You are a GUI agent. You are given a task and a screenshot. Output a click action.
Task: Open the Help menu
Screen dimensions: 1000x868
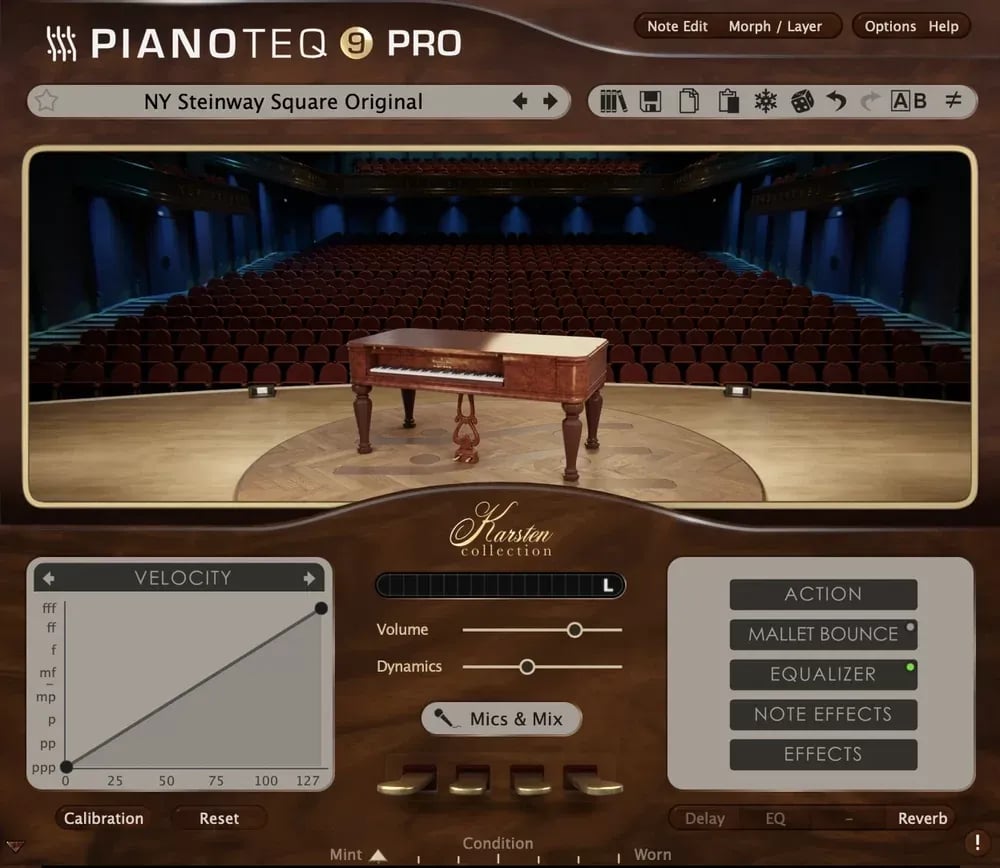coord(943,26)
